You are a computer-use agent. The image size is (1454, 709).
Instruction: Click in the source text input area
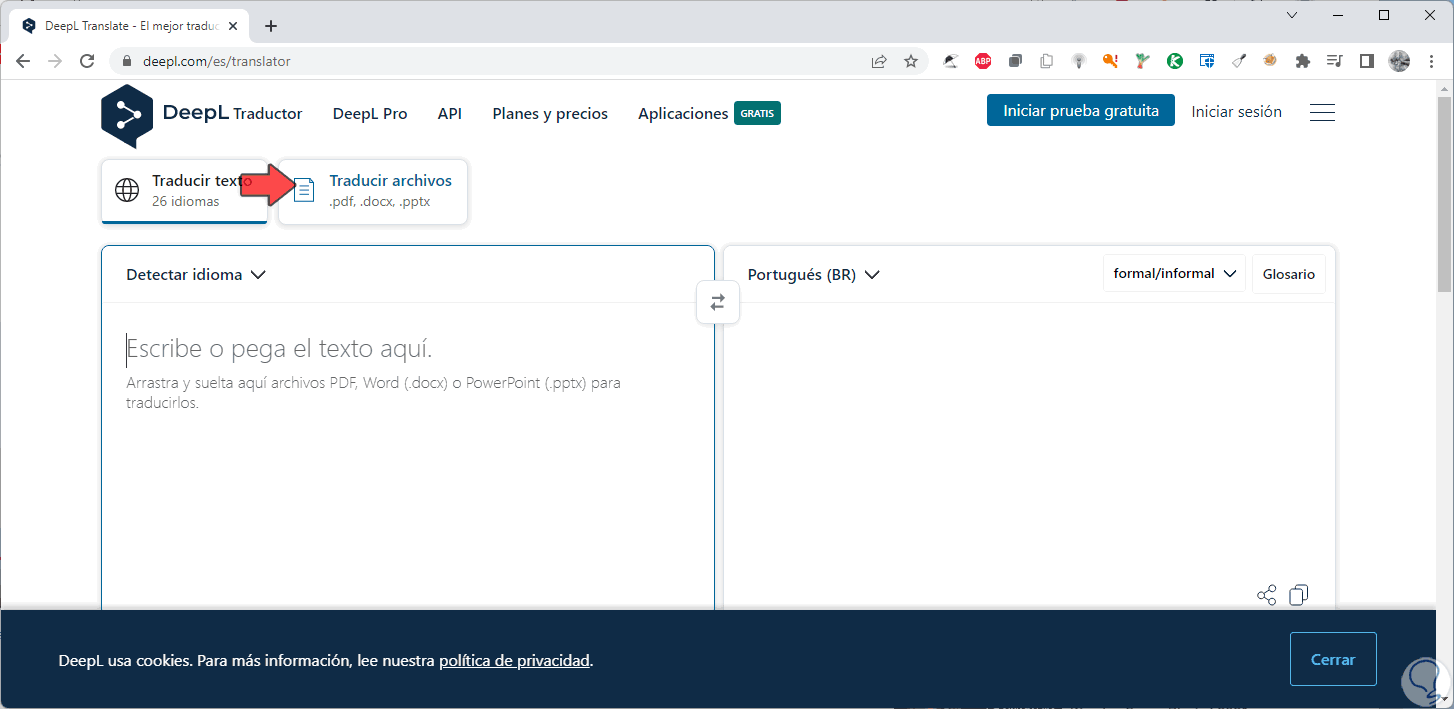coord(408,455)
